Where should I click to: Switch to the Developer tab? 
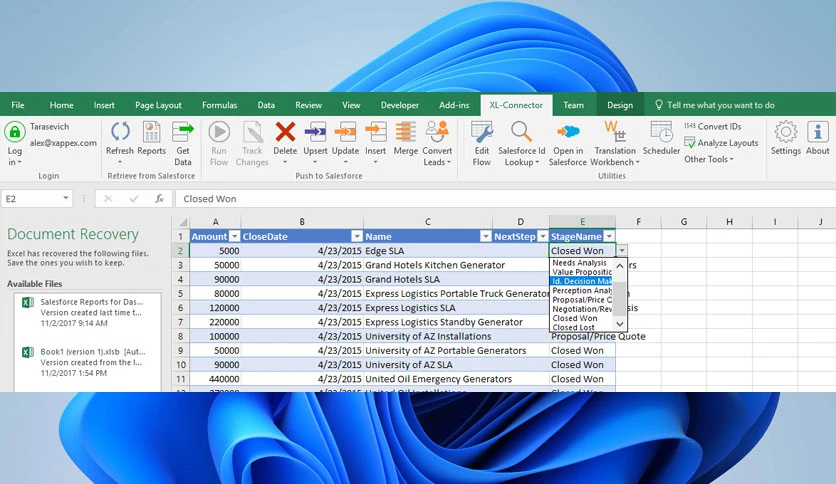click(x=399, y=105)
